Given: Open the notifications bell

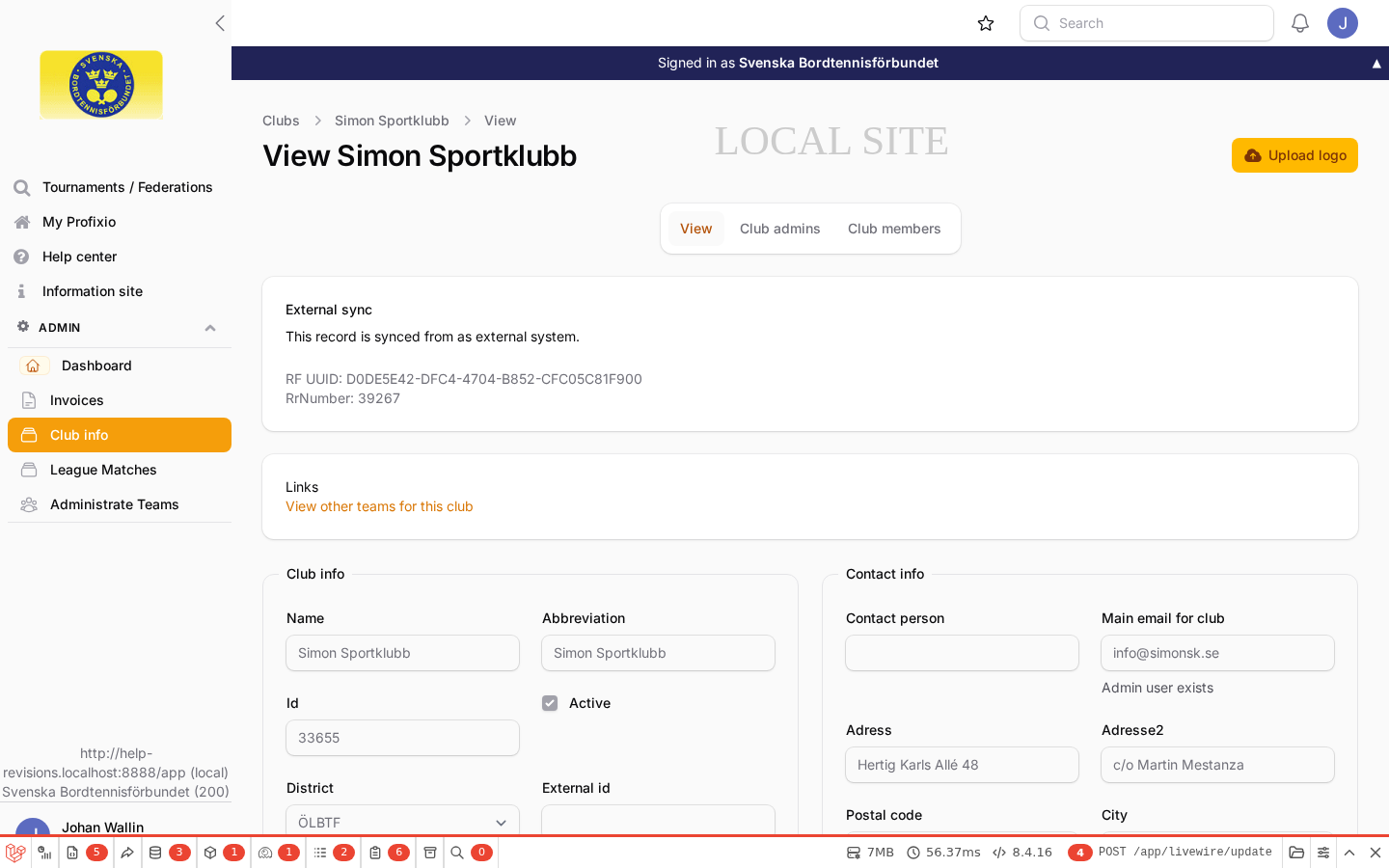Looking at the screenshot, I should click(1300, 23).
